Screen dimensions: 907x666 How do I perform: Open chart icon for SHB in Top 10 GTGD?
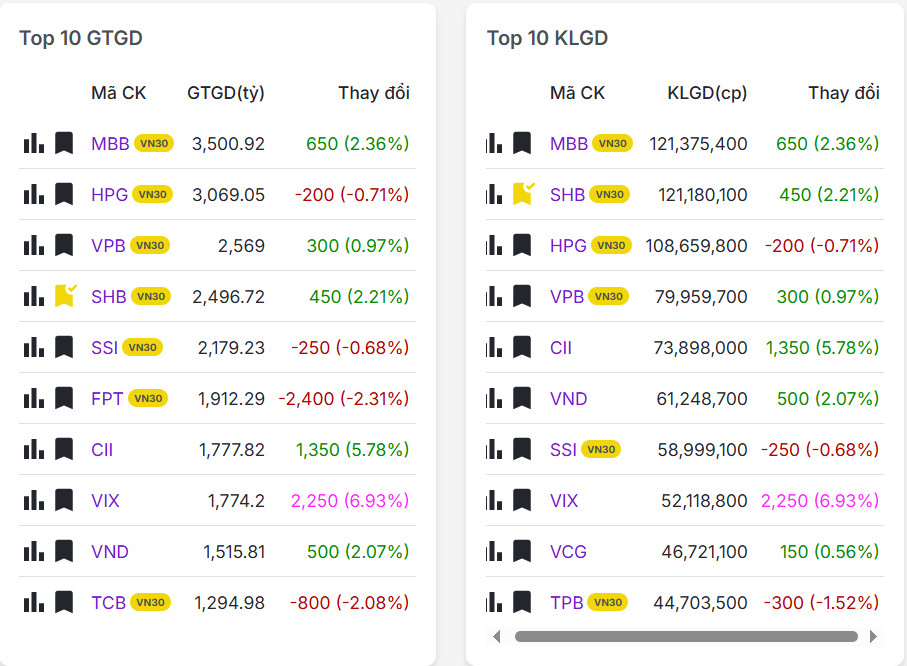[x=34, y=296]
